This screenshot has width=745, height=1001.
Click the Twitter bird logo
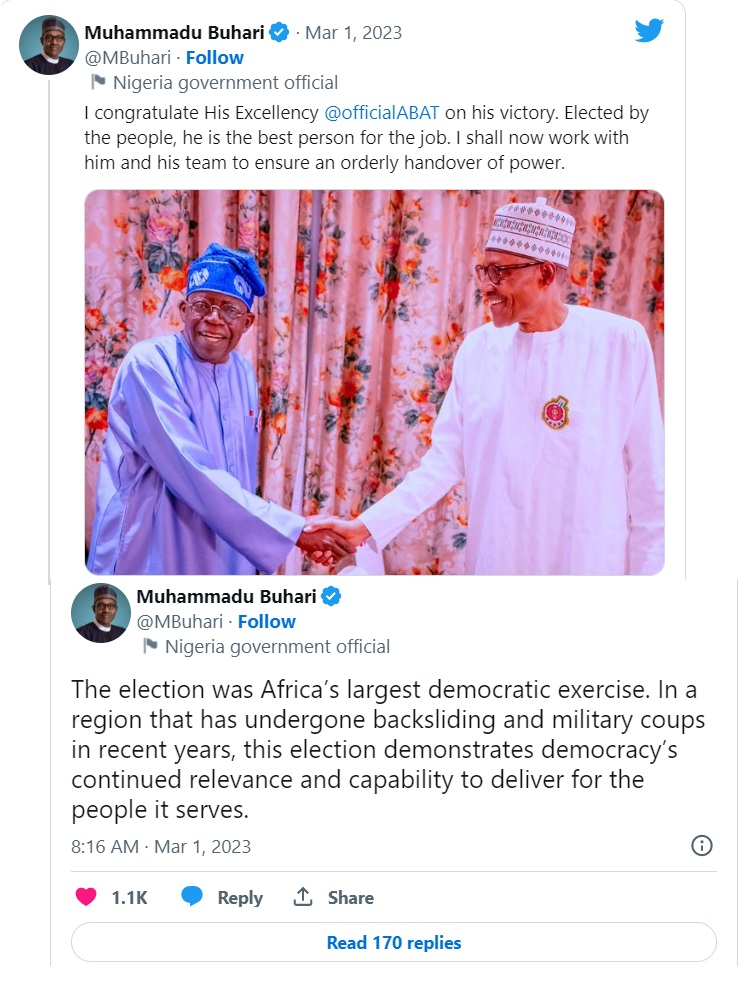649,31
